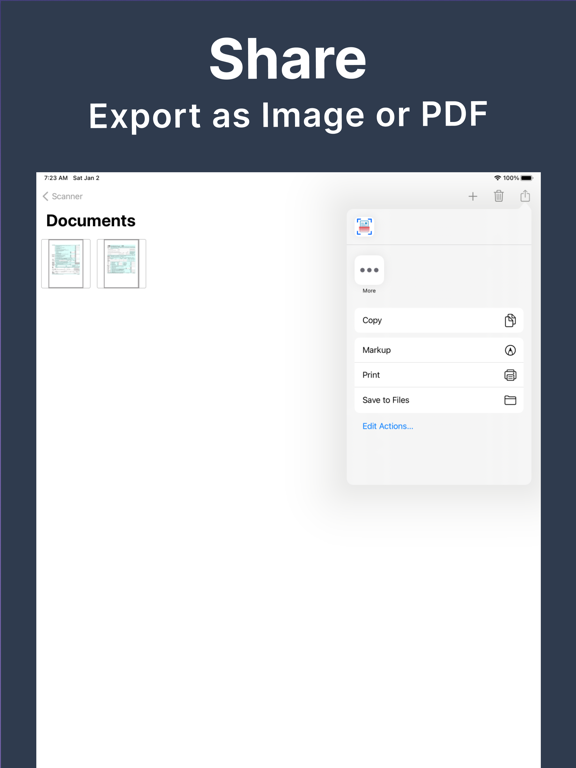Open the first scanned document thumbnail
Image resolution: width=576 pixels, height=768 pixels.
tap(66, 264)
